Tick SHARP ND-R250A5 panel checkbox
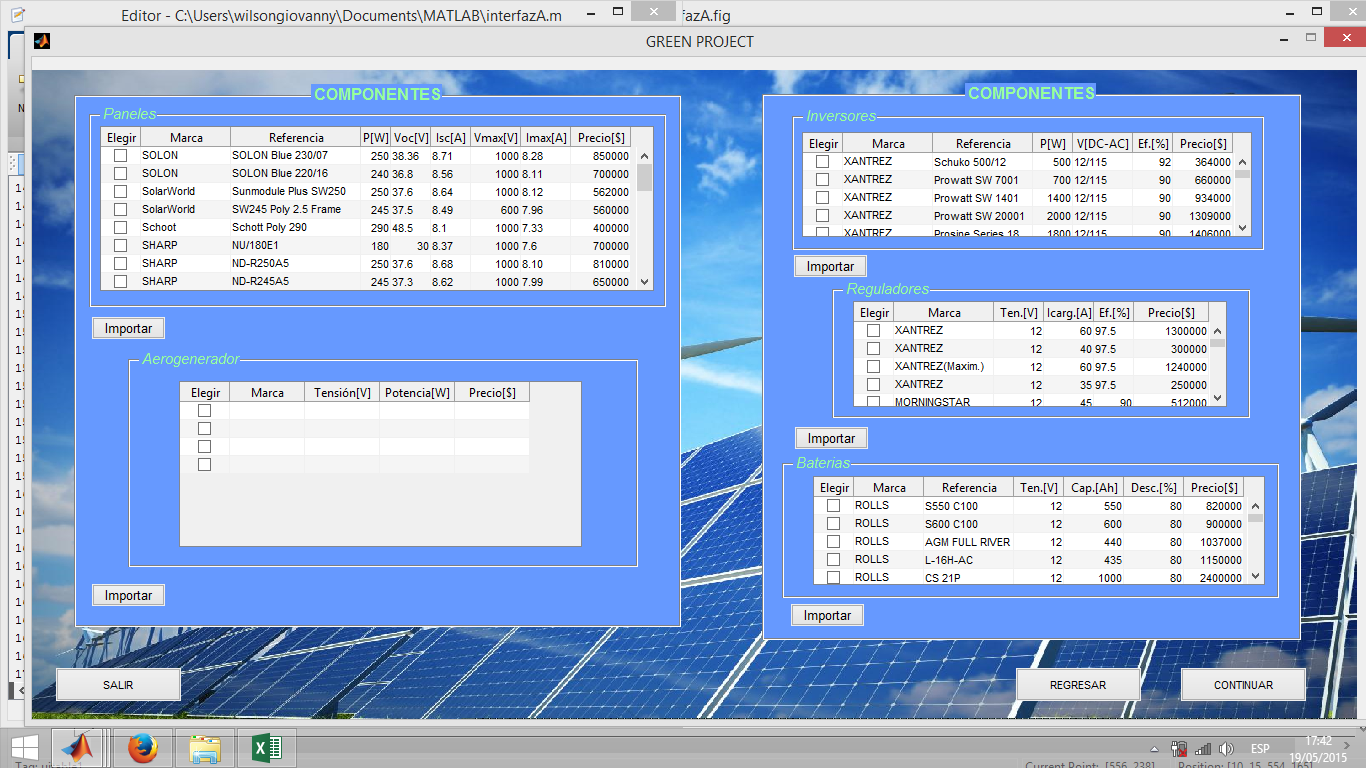Image resolution: width=1366 pixels, height=768 pixels. click(x=120, y=264)
